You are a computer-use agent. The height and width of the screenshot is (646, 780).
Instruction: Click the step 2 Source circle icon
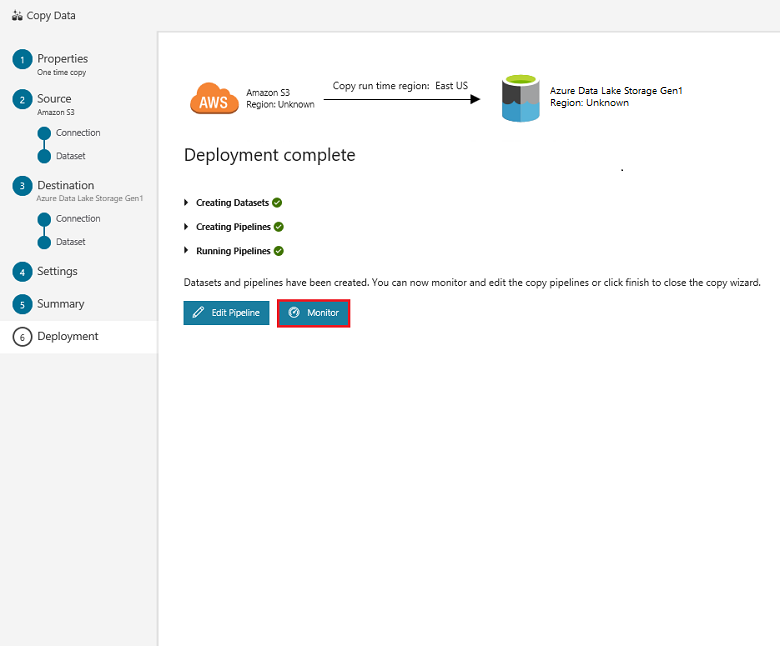[x=22, y=101]
